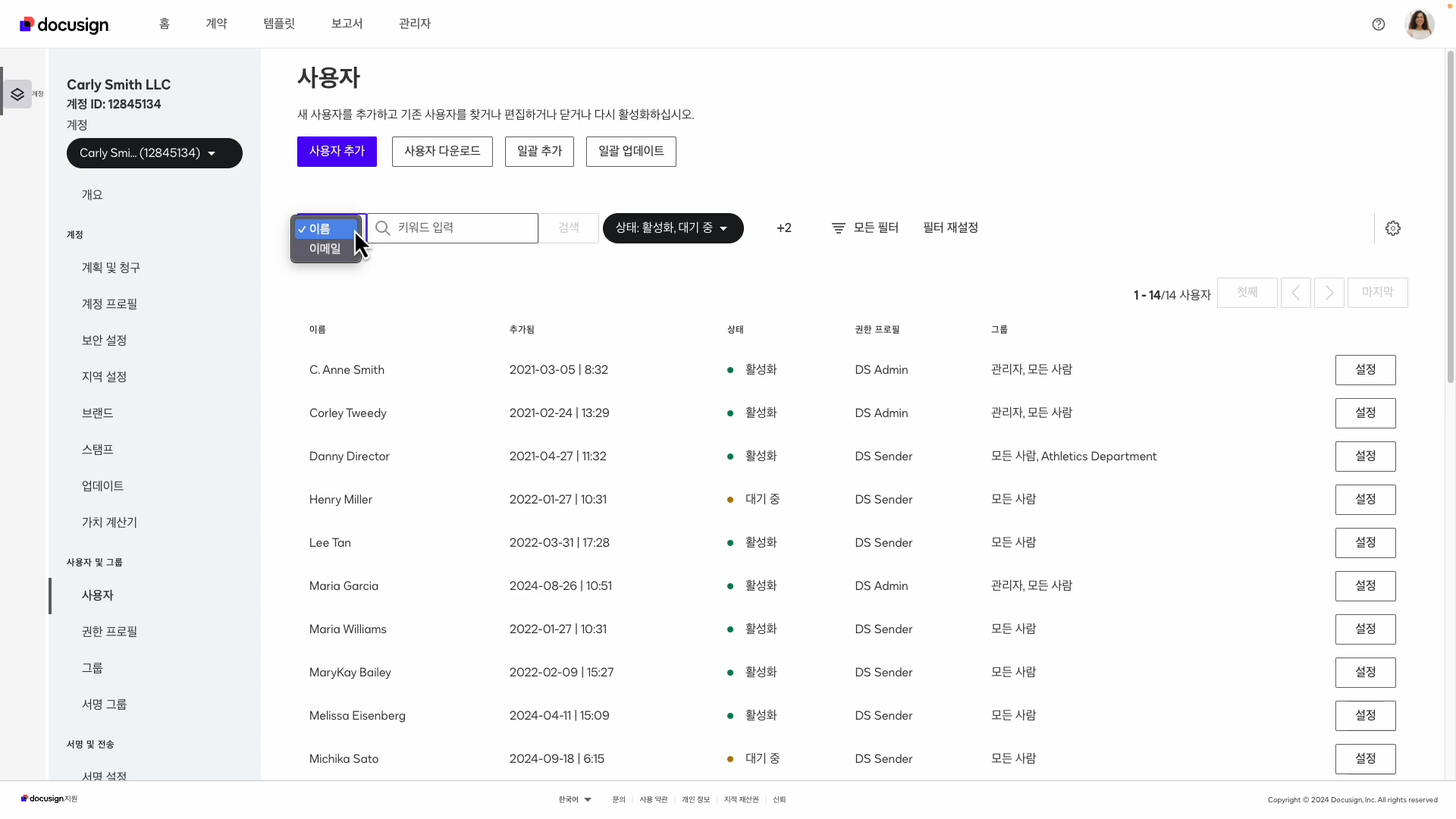
Task: Open the 상태: 활성화, 대기 중 filter dropdown
Action: [673, 228]
